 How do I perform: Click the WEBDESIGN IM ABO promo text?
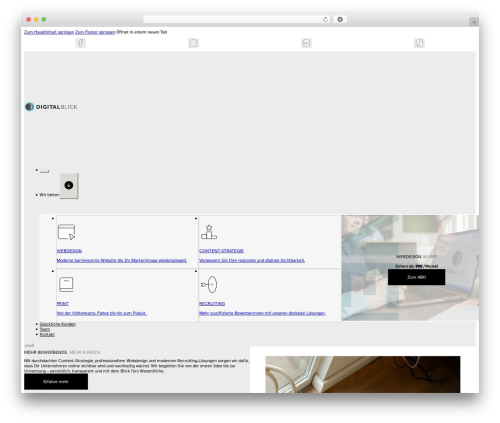coord(416,257)
